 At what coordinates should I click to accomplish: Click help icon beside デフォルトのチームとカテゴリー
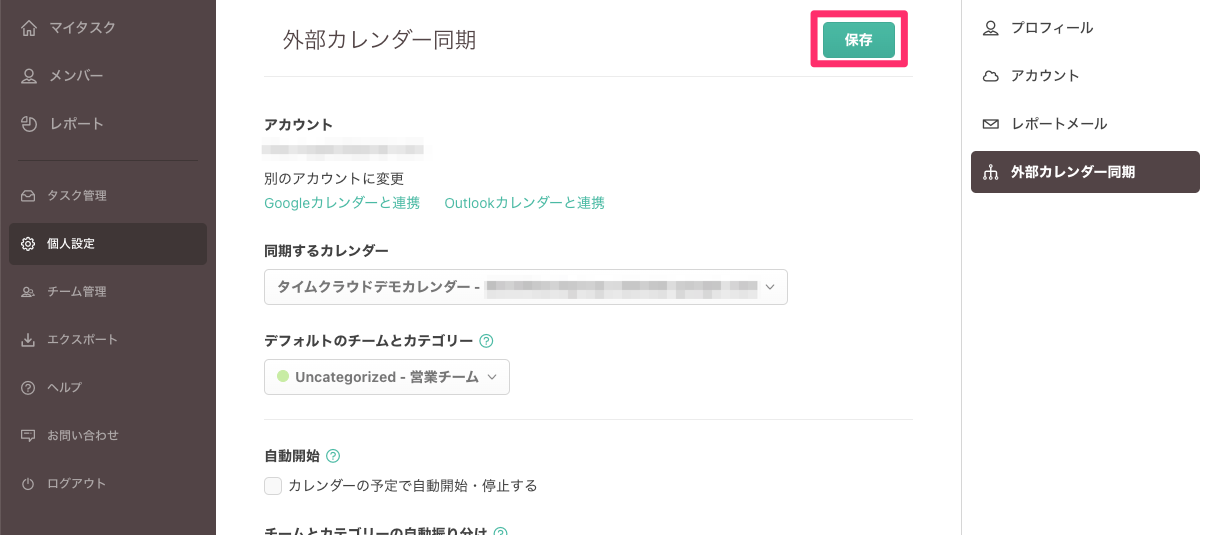486,341
